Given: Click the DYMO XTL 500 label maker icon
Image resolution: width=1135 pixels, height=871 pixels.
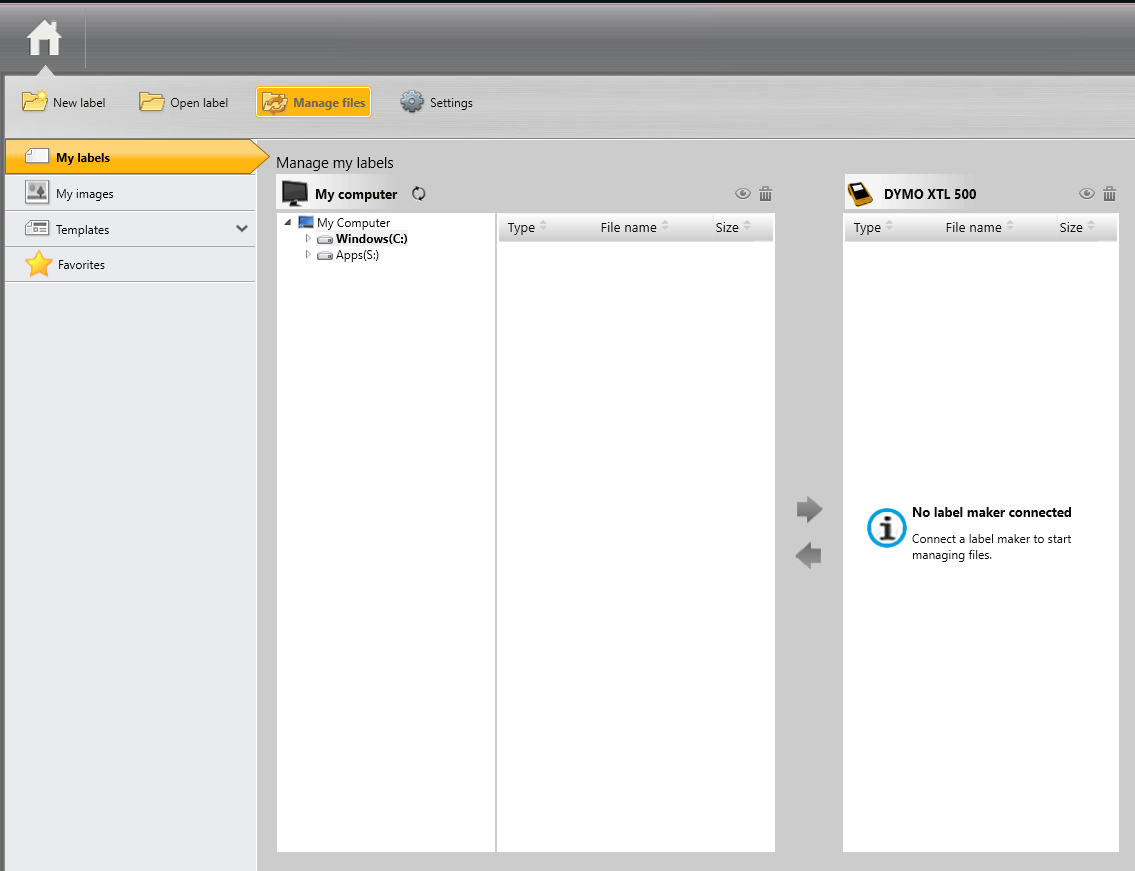Looking at the screenshot, I should 859,193.
